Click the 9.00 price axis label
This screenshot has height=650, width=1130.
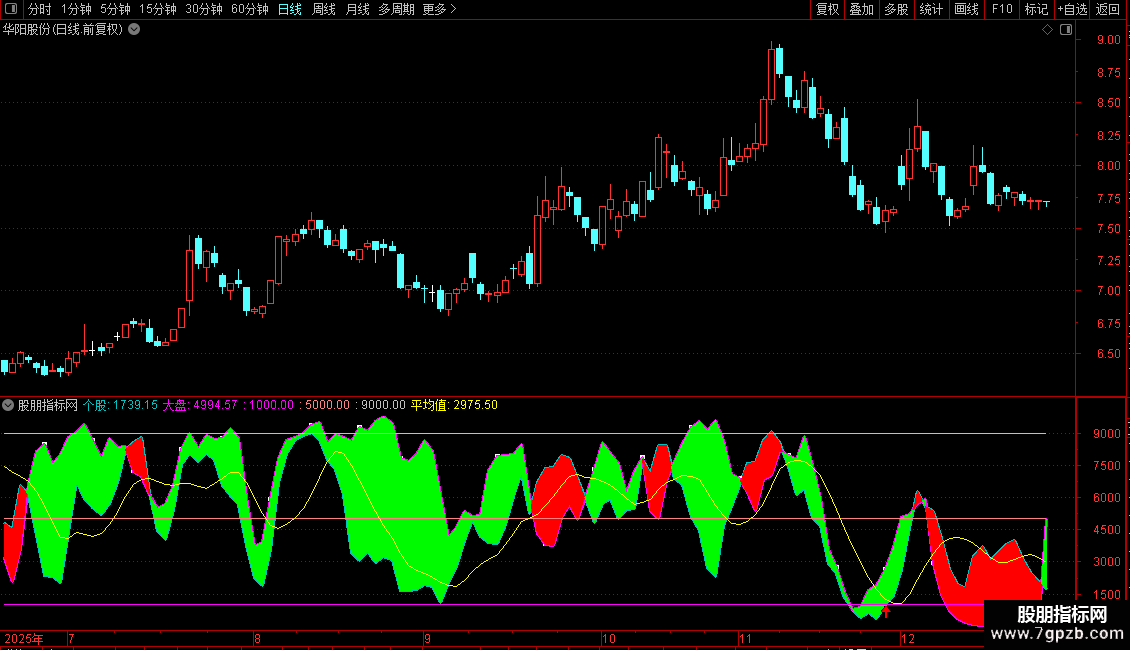point(1108,40)
